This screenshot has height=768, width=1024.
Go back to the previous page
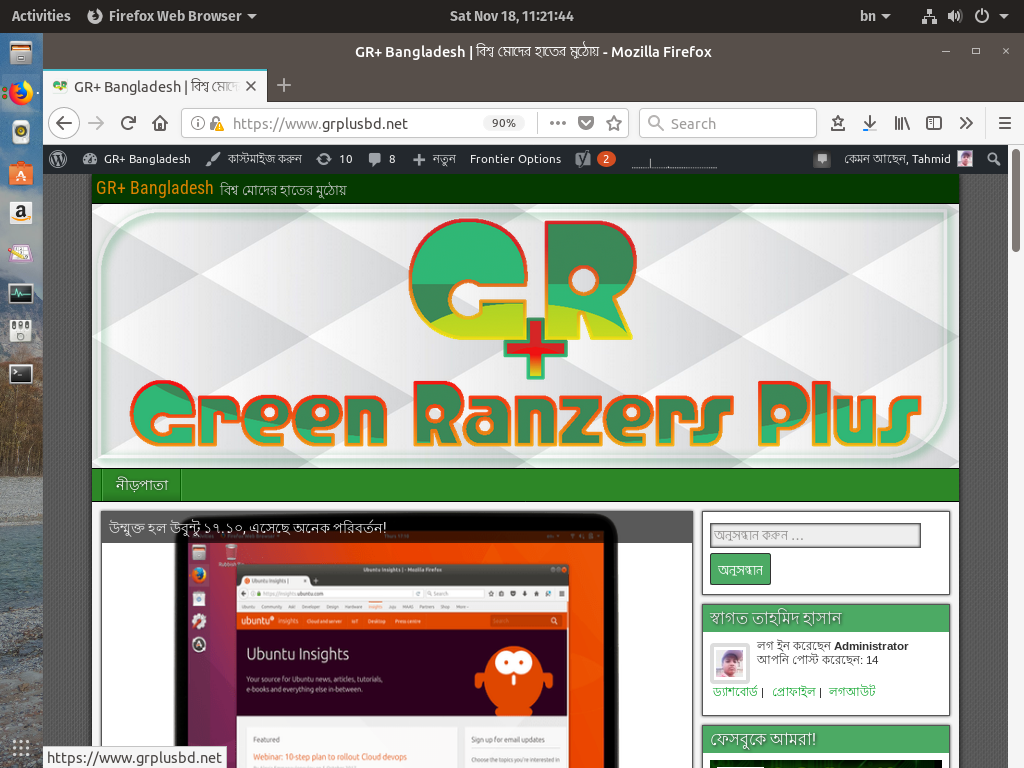pyautogui.click(x=64, y=123)
